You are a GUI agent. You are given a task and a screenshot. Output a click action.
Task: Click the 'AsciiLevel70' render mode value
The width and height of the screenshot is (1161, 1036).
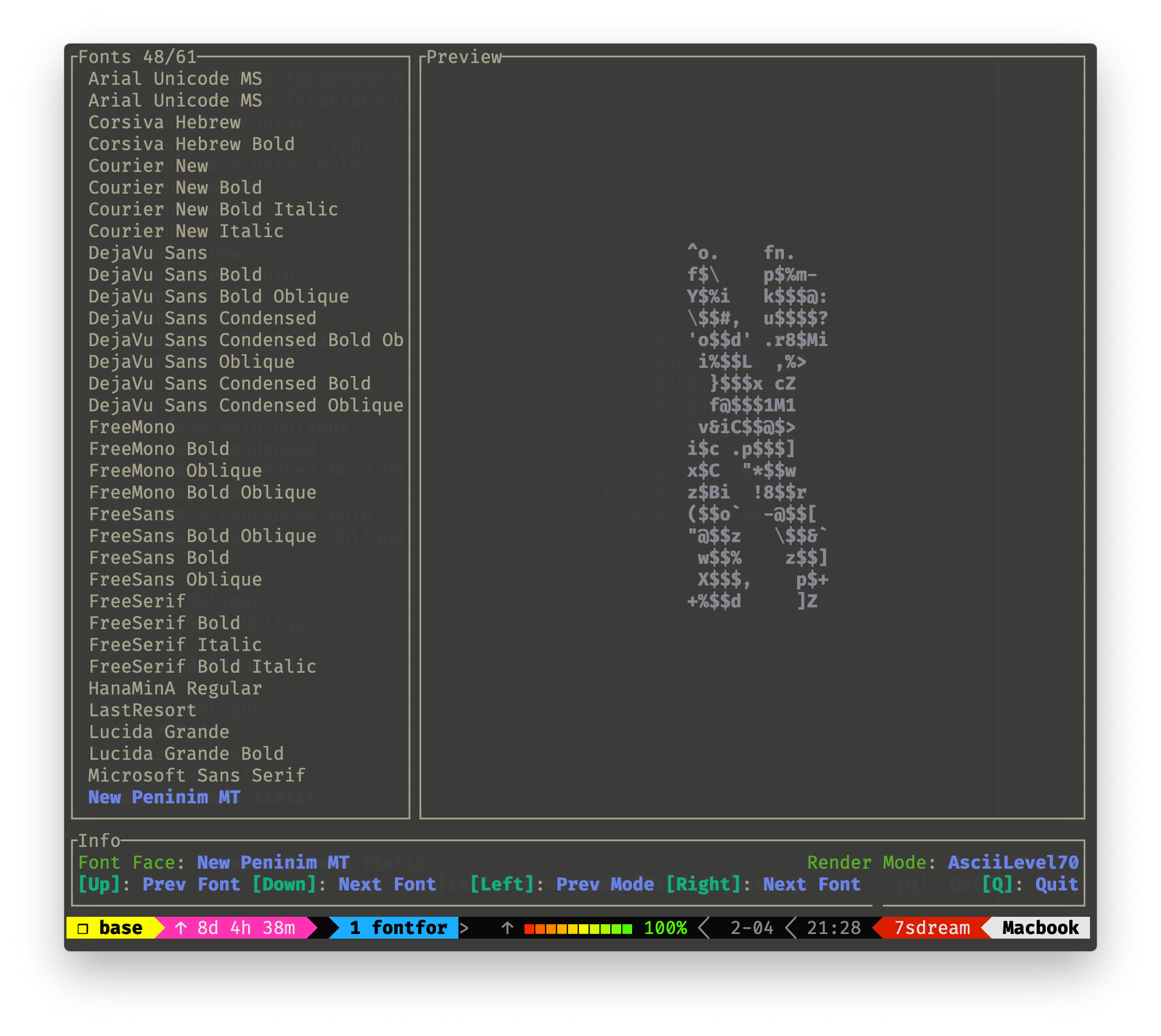click(x=1013, y=862)
